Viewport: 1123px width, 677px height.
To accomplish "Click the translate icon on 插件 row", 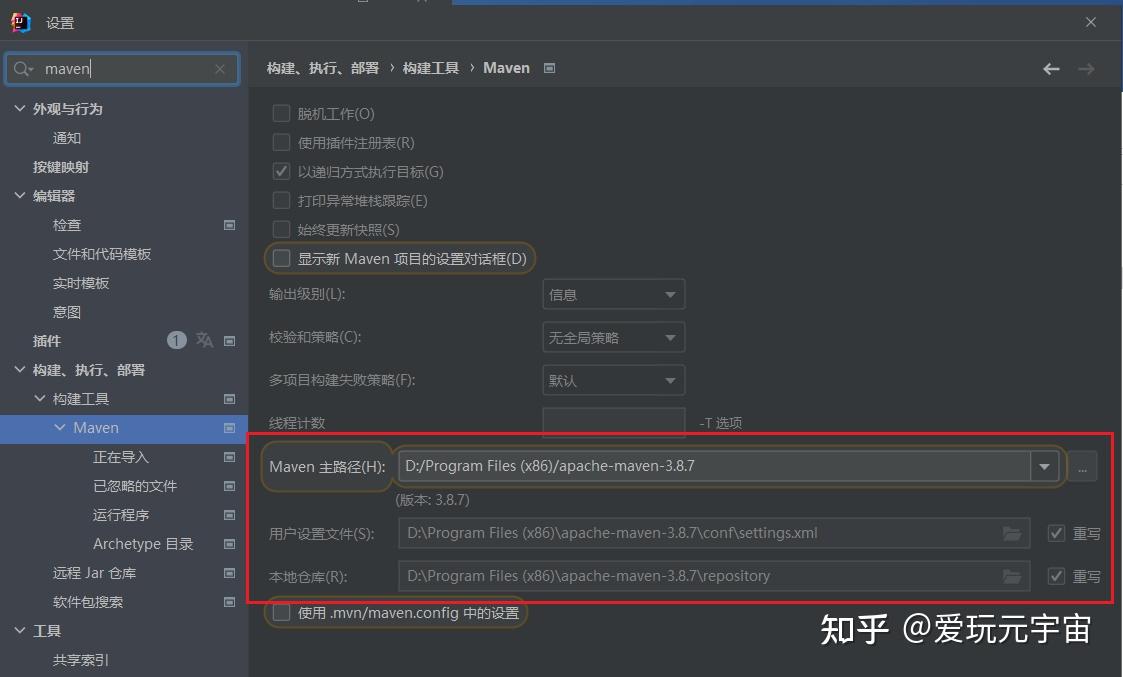I will [x=204, y=340].
